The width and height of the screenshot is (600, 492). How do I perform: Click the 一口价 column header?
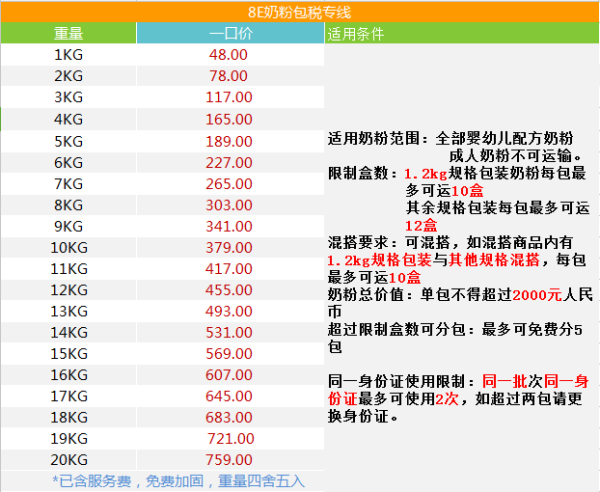point(230,33)
